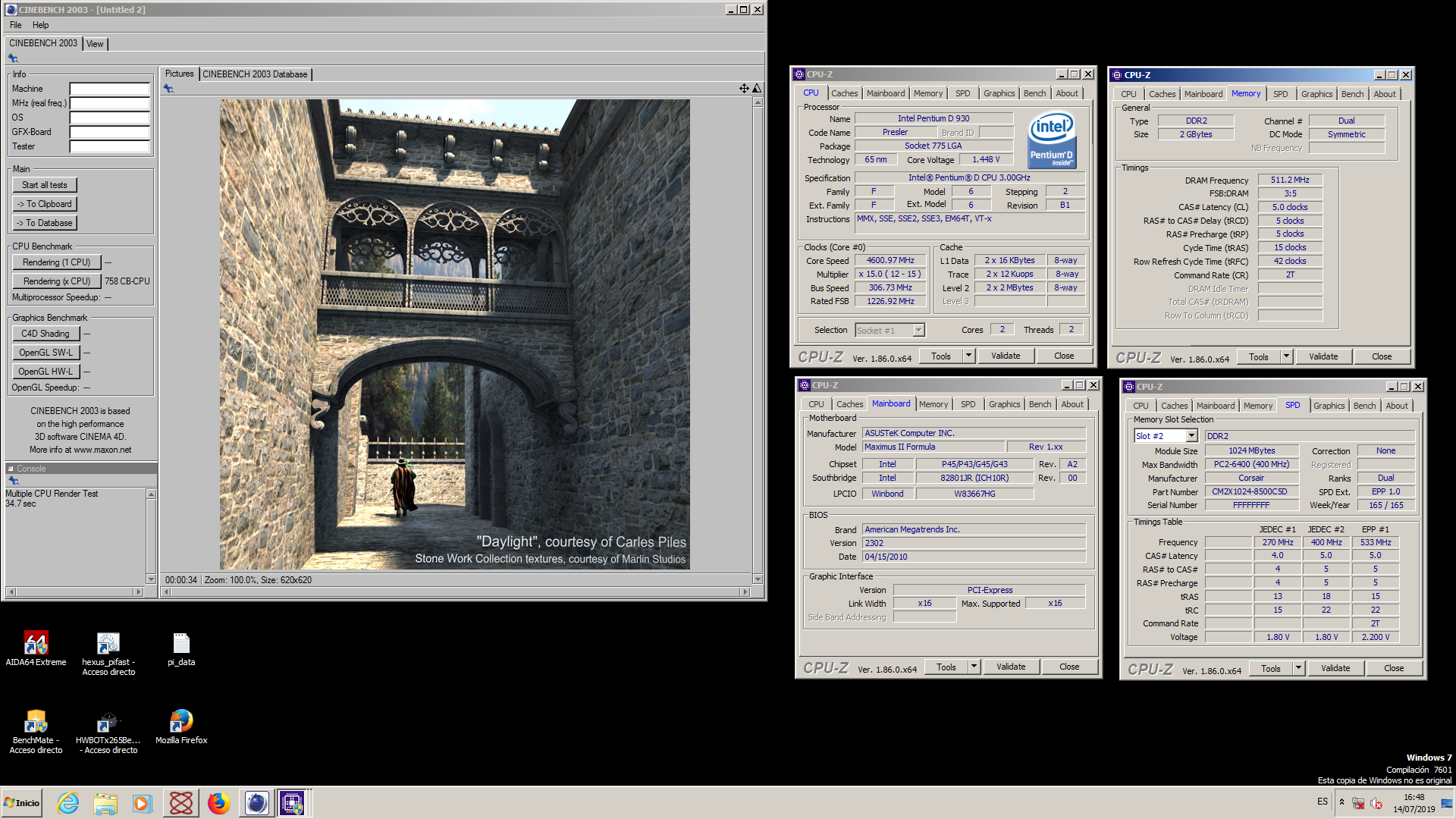Click the picture panel horizontal scrollbar
Viewport: 1456px width, 819px height.
click(454, 592)
